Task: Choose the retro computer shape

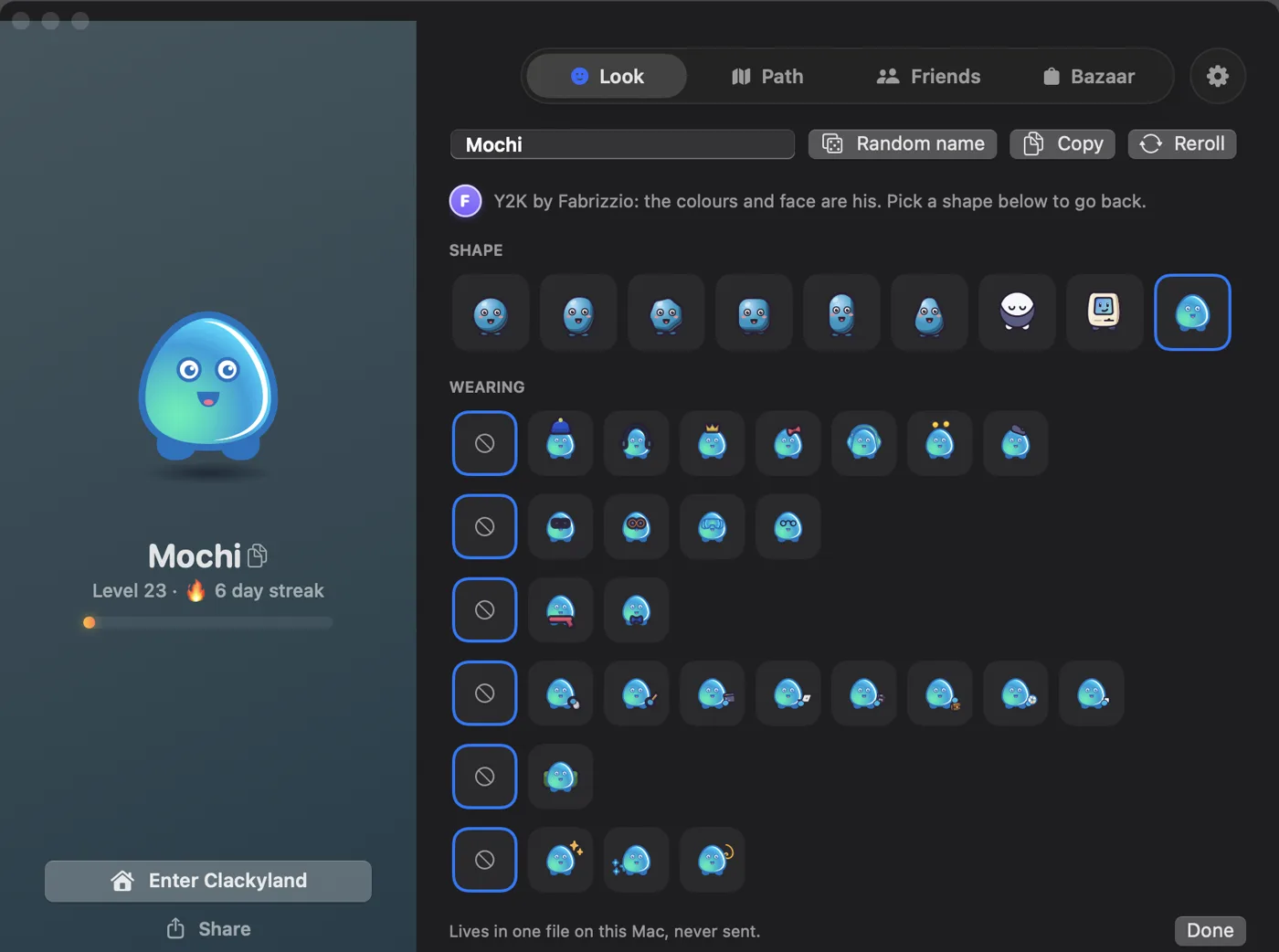Action: [1105, 312]
